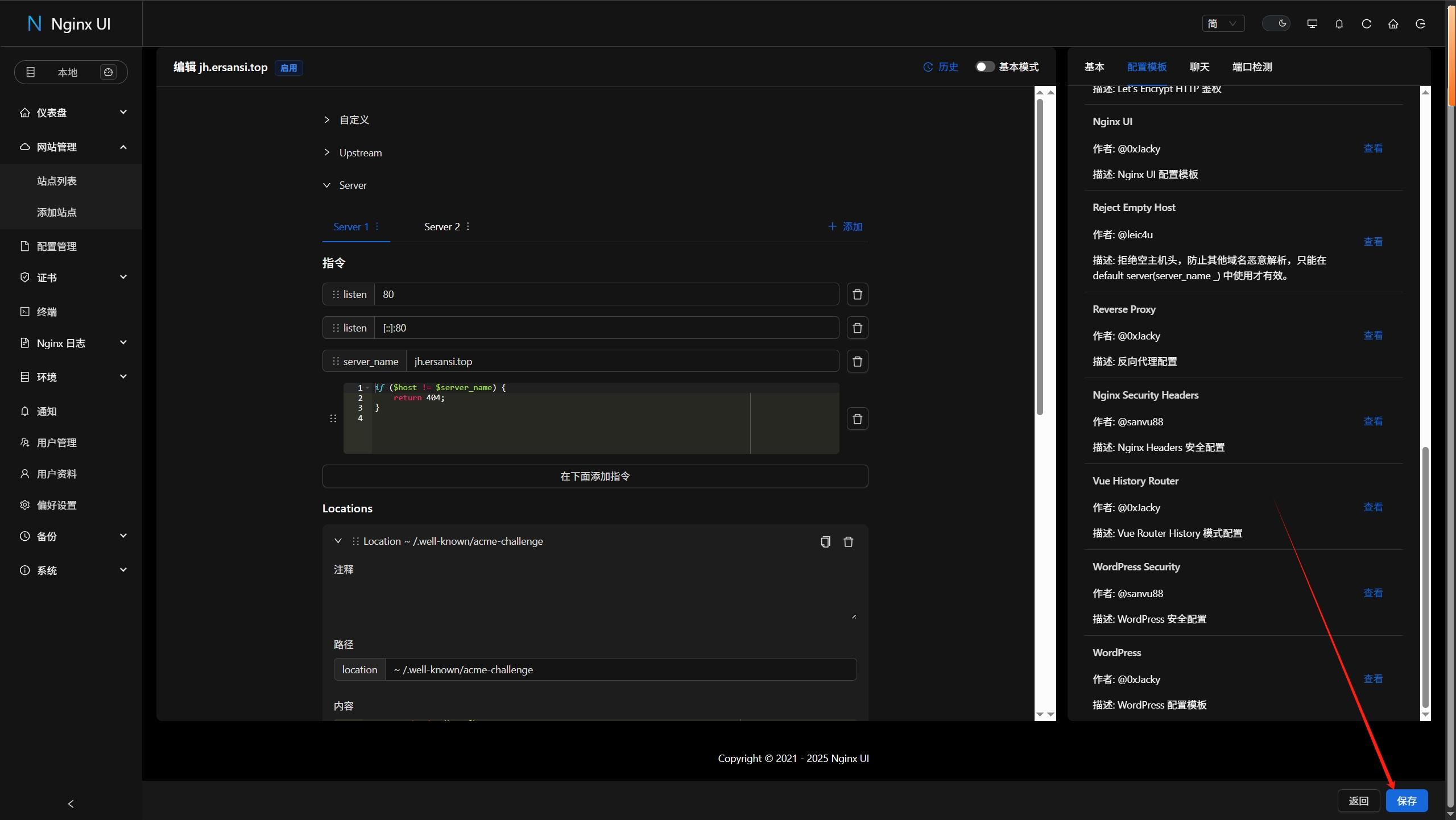The image size is (1456, 820).
Task: Open the language selector dropdown 简
Action: (1223, 23)
